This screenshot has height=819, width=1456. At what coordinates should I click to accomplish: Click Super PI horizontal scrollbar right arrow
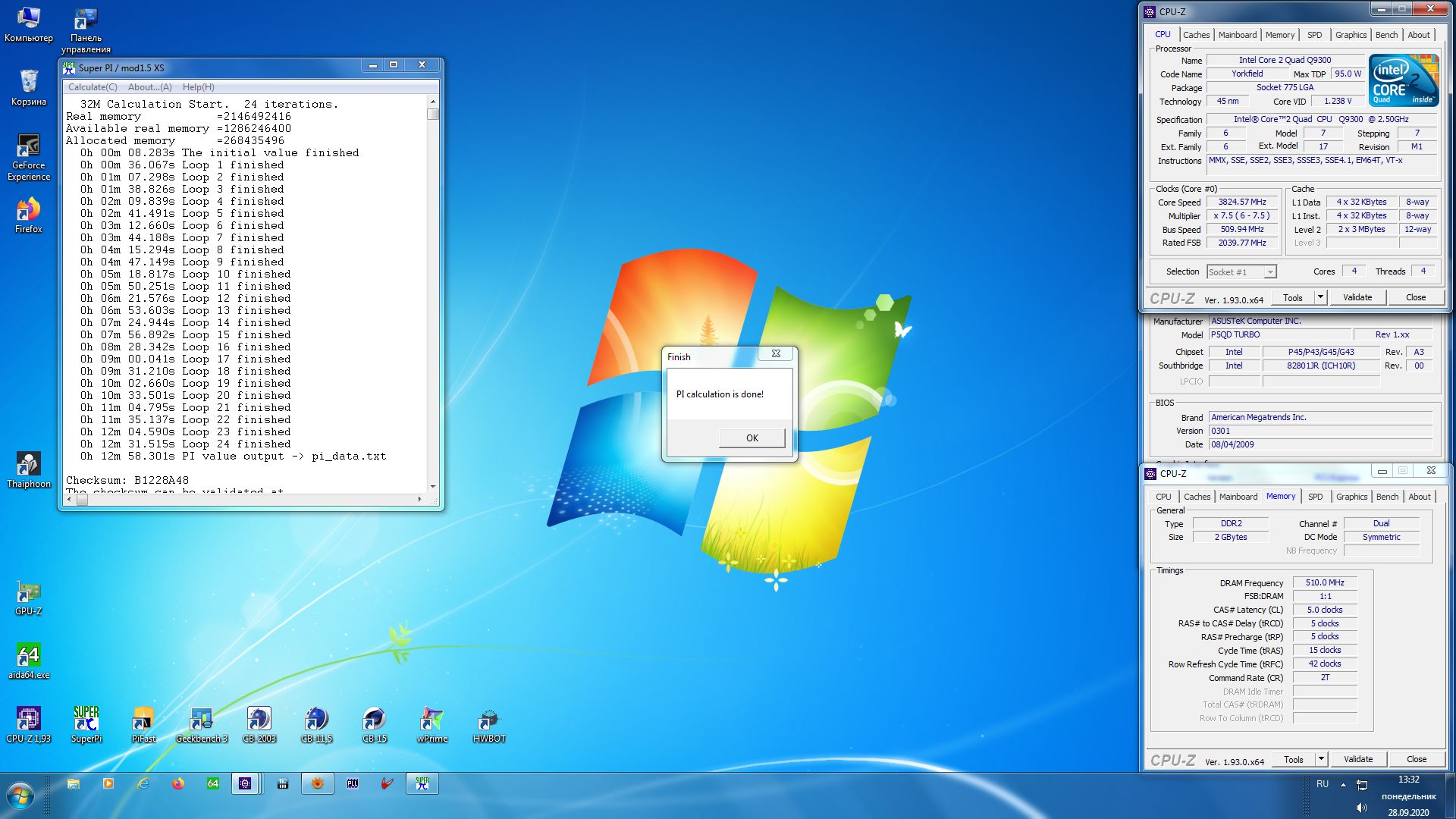click(420, 499)
